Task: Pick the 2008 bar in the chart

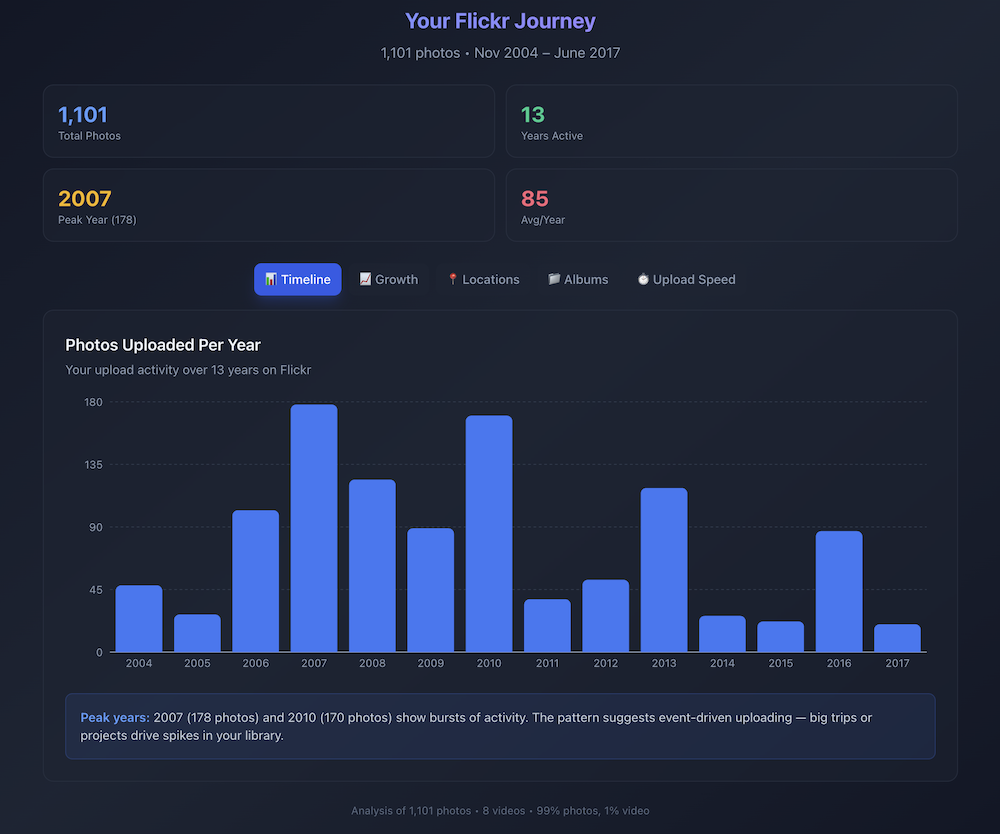Action: point(372,566)
